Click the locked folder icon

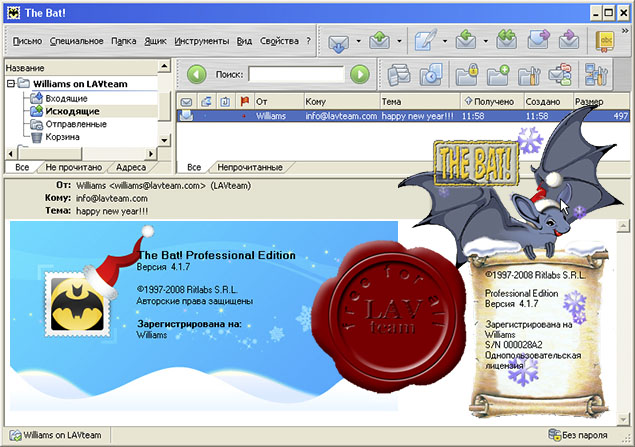pyautogui.click(x=467, y=74)
